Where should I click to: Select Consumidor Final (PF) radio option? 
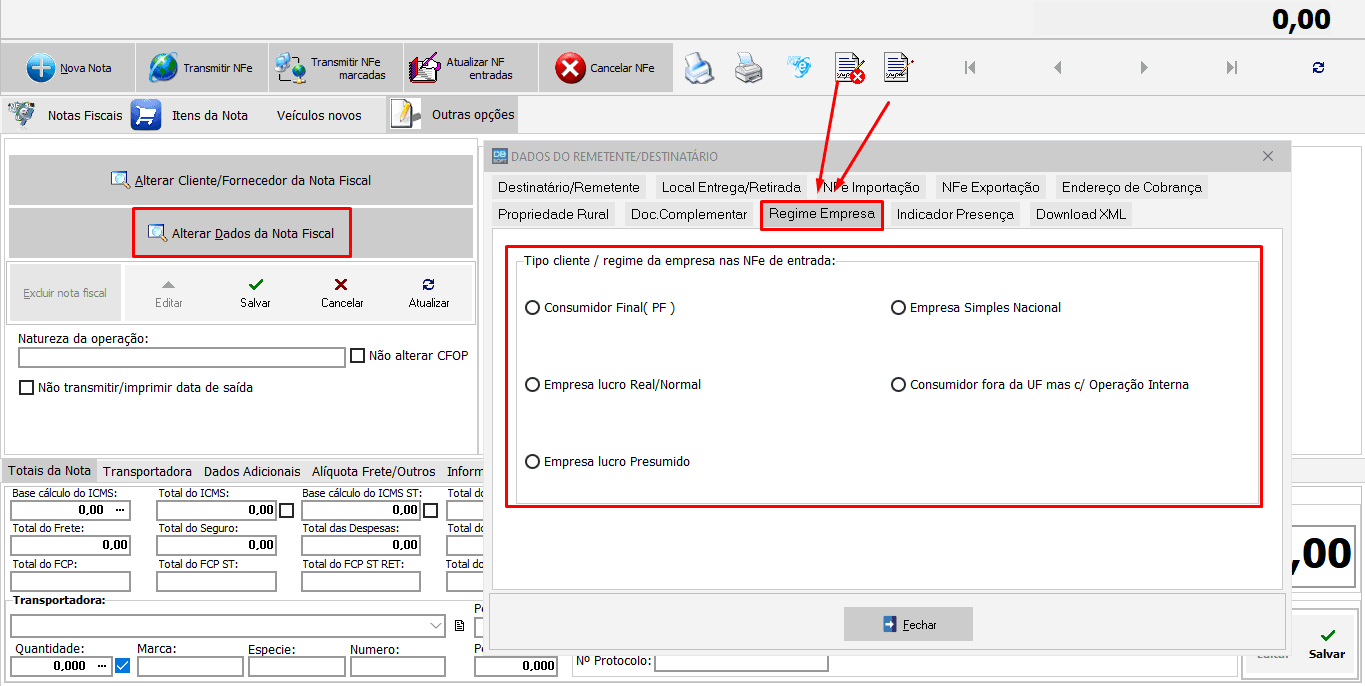point(533,308)
